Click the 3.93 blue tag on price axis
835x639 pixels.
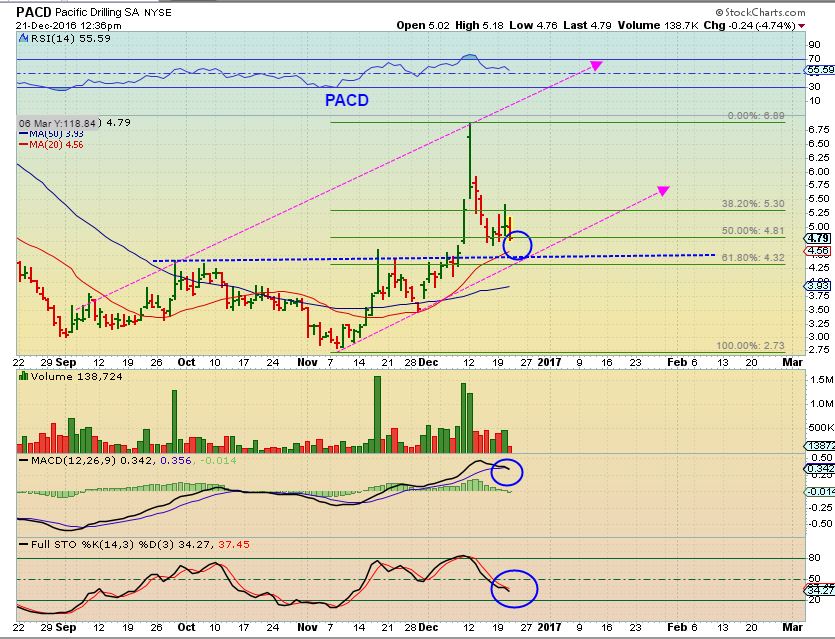click(818, 286)
